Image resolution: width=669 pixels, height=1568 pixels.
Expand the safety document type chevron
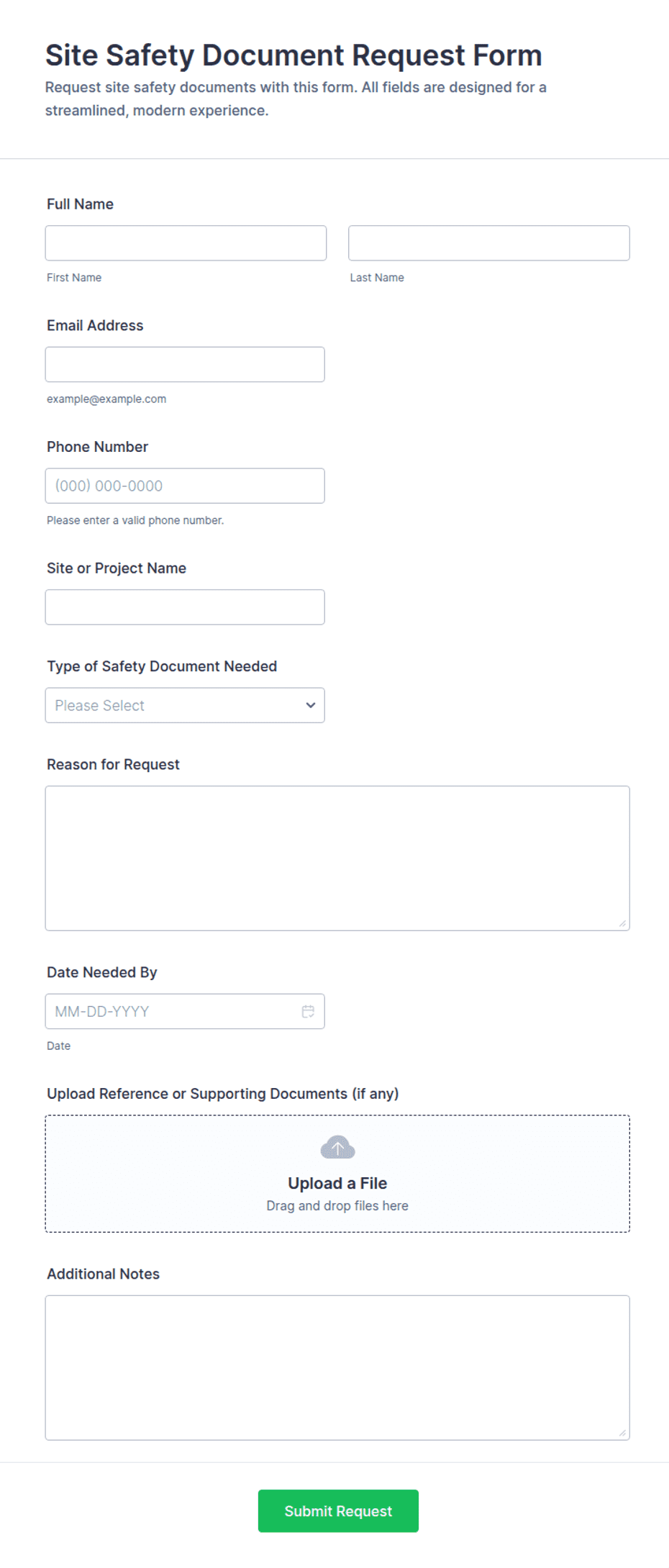click(x=311, y=705)
